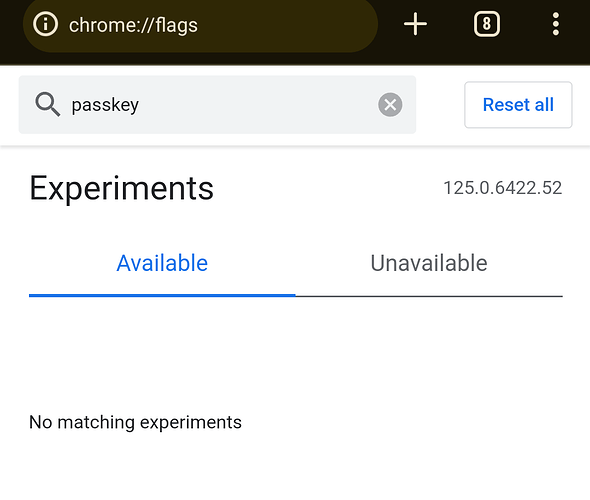The image size is (590, 500).
Task: Tap the chrome://flags address bar
Action: pos(200,25)
